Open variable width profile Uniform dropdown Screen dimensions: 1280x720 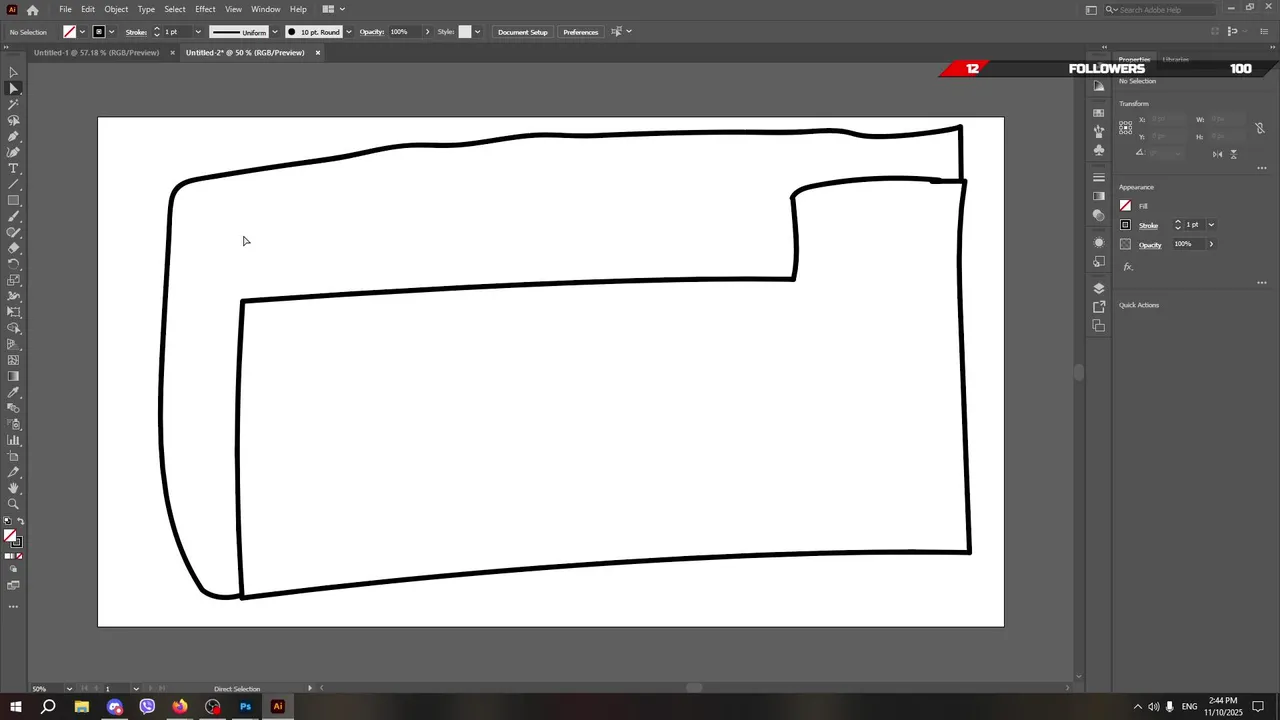tap(275, 32)
